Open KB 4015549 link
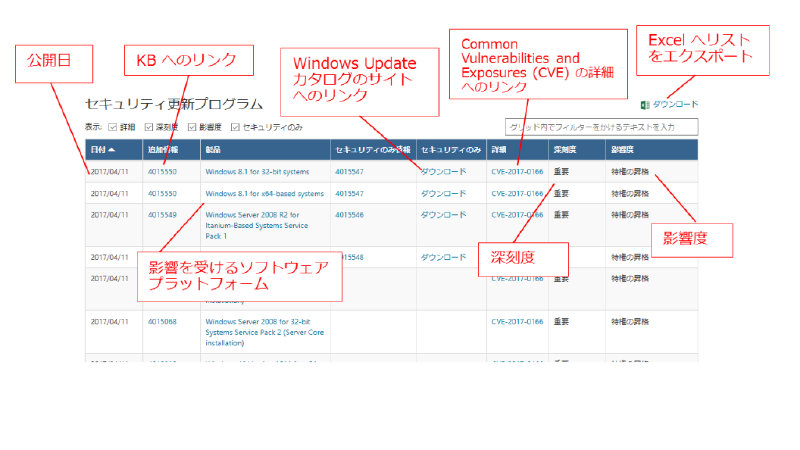800x450 pixels. pyautogui.click(x=162, y=214)
